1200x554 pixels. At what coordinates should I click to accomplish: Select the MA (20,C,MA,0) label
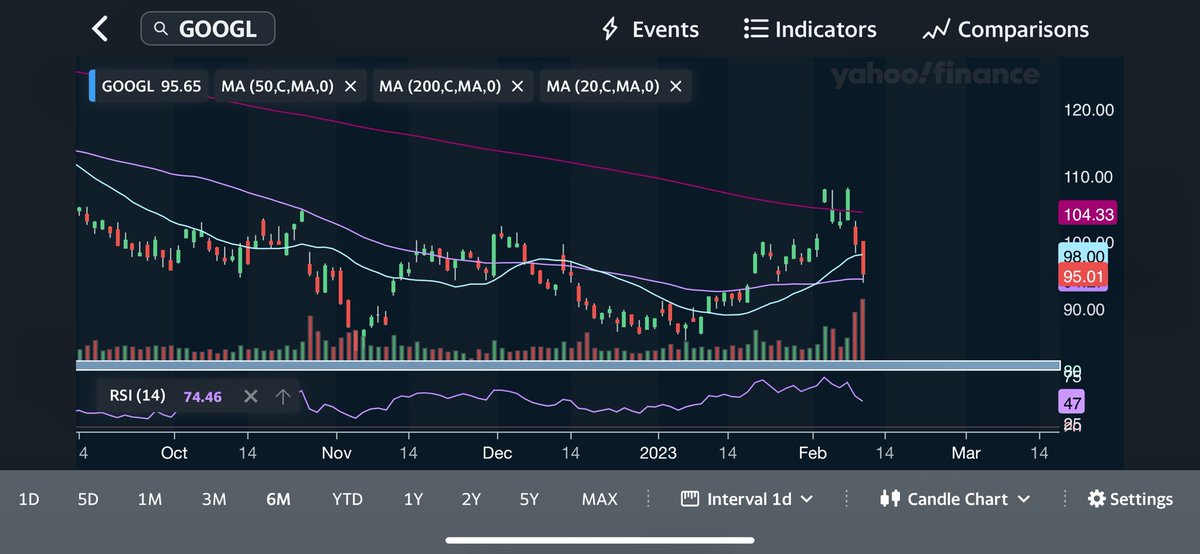(602, 87)
